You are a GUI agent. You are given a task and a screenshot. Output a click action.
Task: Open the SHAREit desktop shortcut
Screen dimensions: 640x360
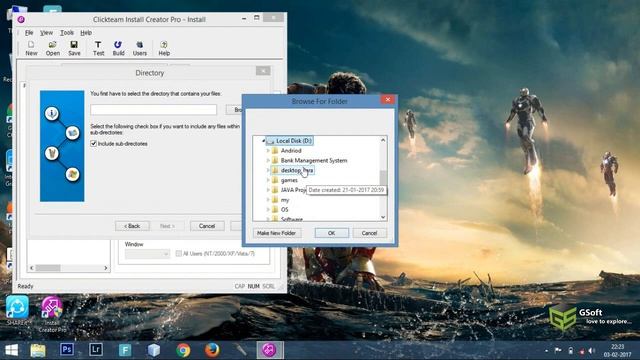[x=17, y=310]
